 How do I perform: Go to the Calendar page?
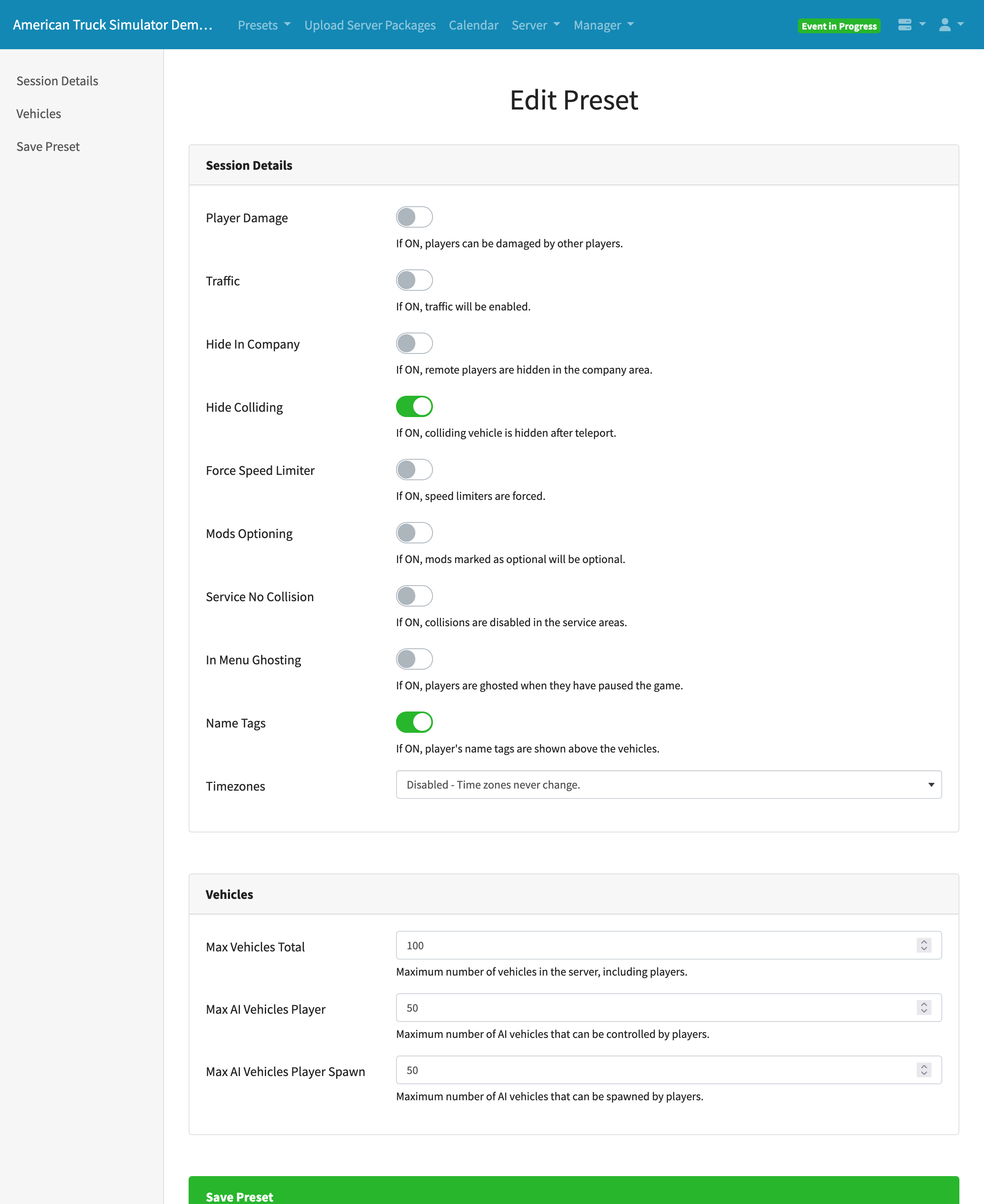pyautogui.click(x=473, y=25)
